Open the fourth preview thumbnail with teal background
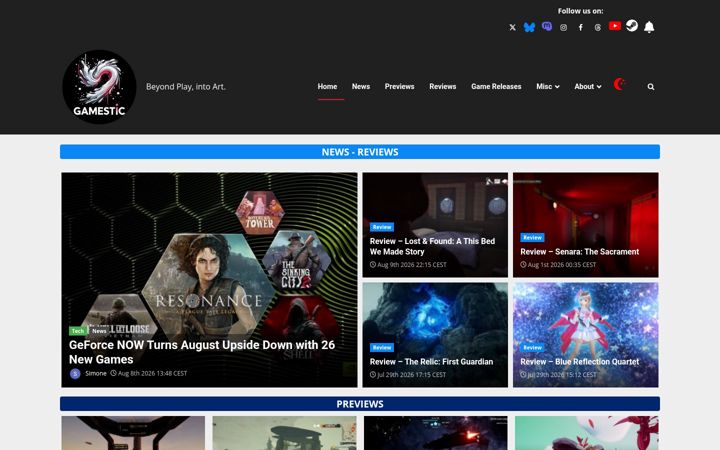720x450 pixels. pos(586,433)
